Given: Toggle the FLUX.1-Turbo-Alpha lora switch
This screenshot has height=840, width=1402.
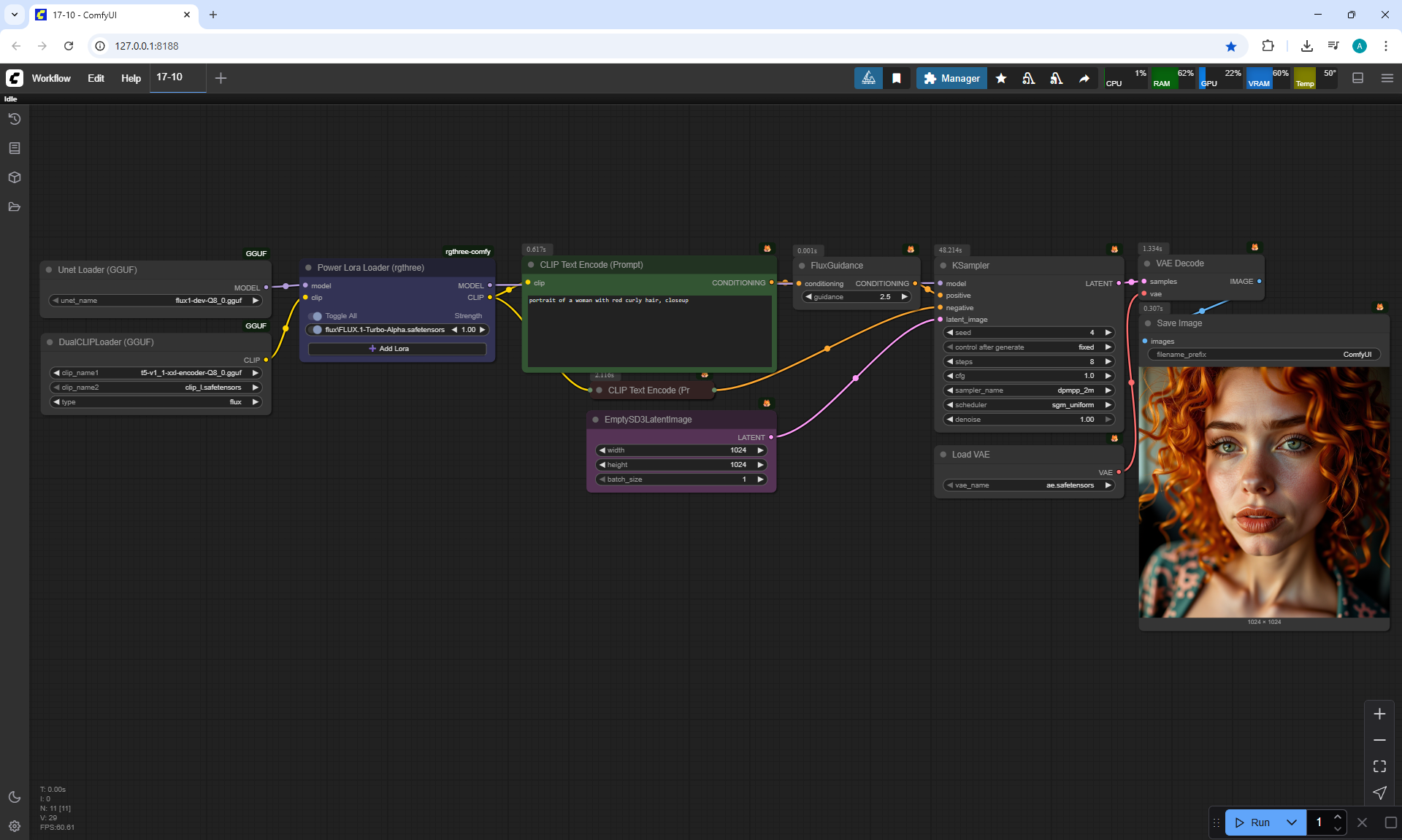Looking at the screenshot, I should point(316,330).
